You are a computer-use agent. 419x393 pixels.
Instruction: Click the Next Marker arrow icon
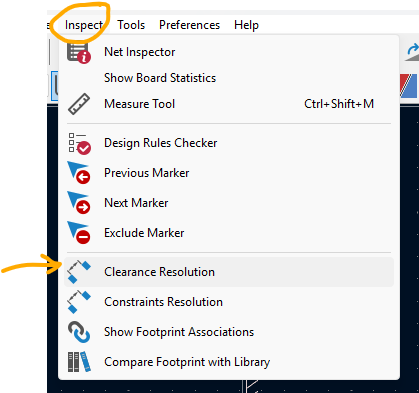[79, 203]
